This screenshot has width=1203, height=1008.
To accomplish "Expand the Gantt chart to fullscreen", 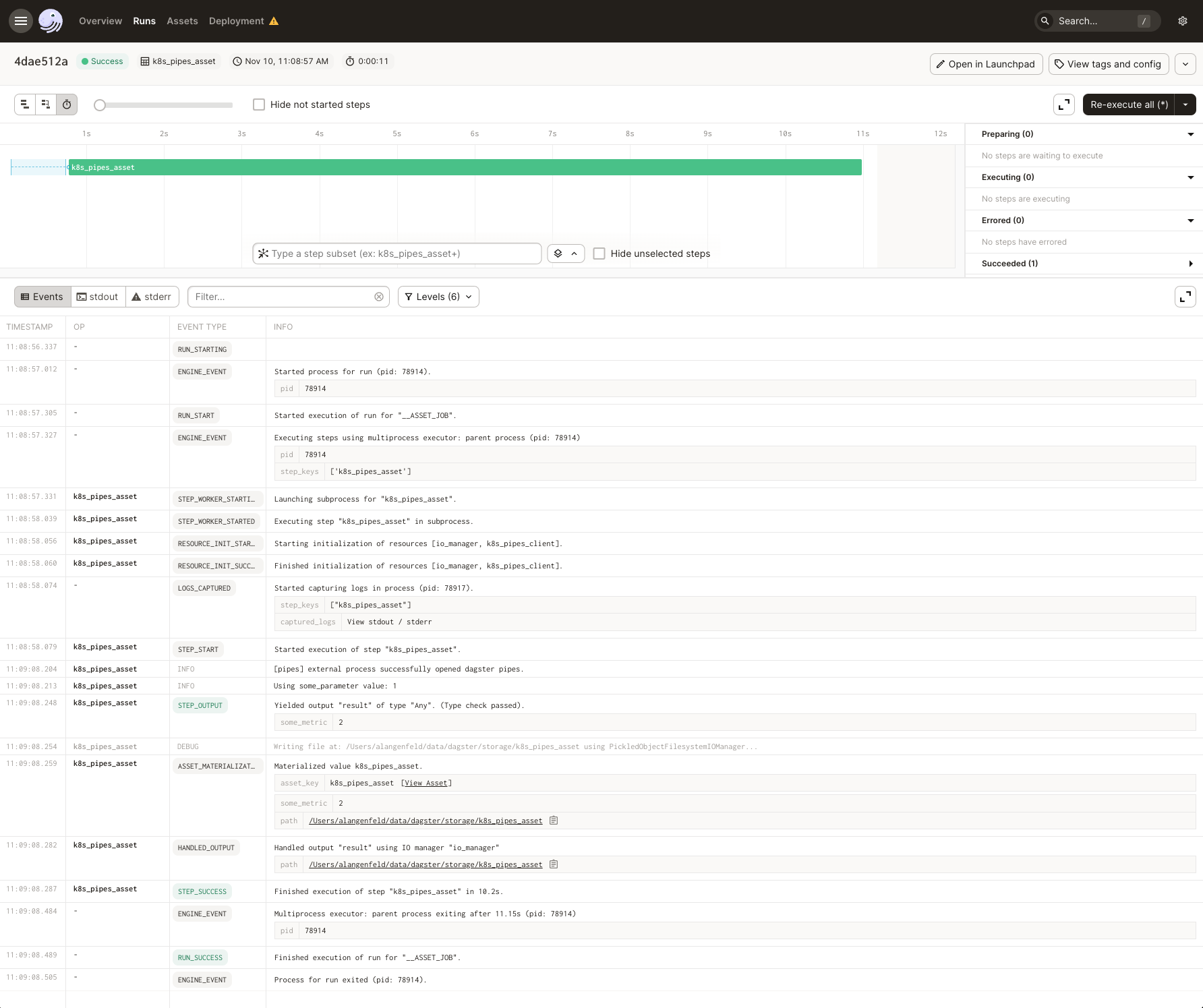I will (x=1064, y=105).
